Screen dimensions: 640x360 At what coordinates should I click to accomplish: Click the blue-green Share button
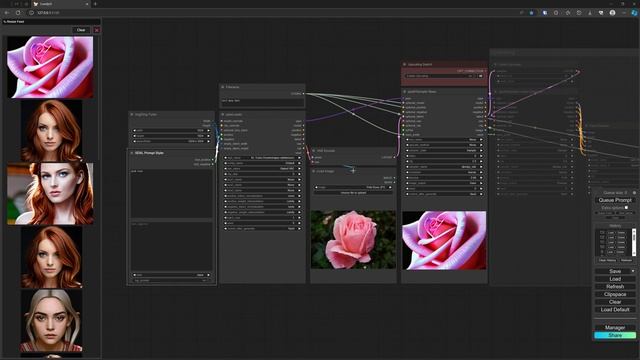tap(615, 335)
